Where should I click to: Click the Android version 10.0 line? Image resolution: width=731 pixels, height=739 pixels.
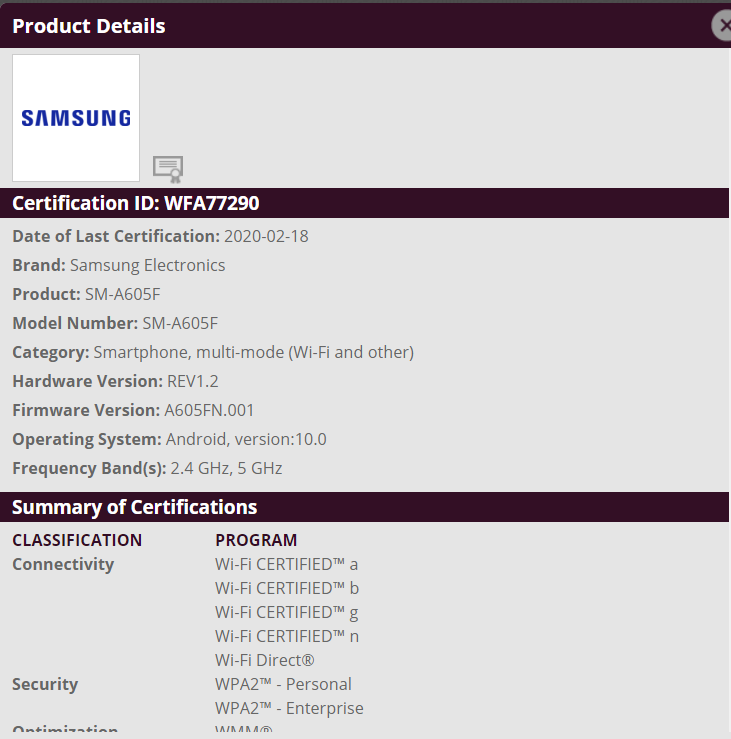click(x=246, y=440)
